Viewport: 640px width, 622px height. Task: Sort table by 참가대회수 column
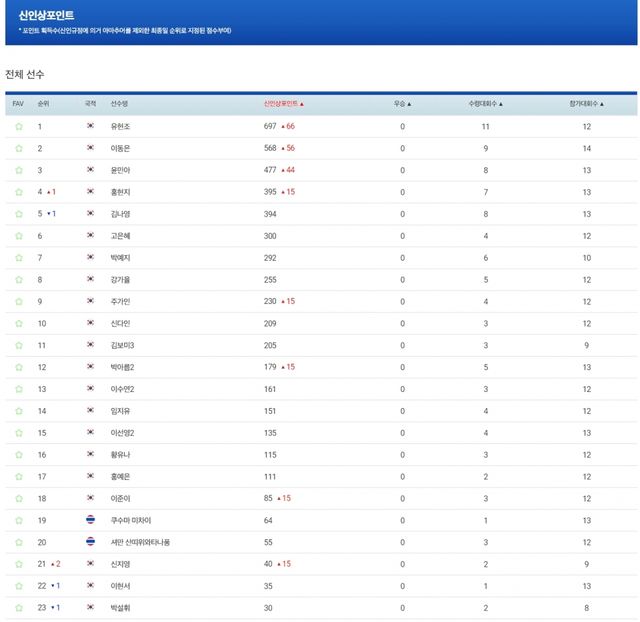coord(586,103)
